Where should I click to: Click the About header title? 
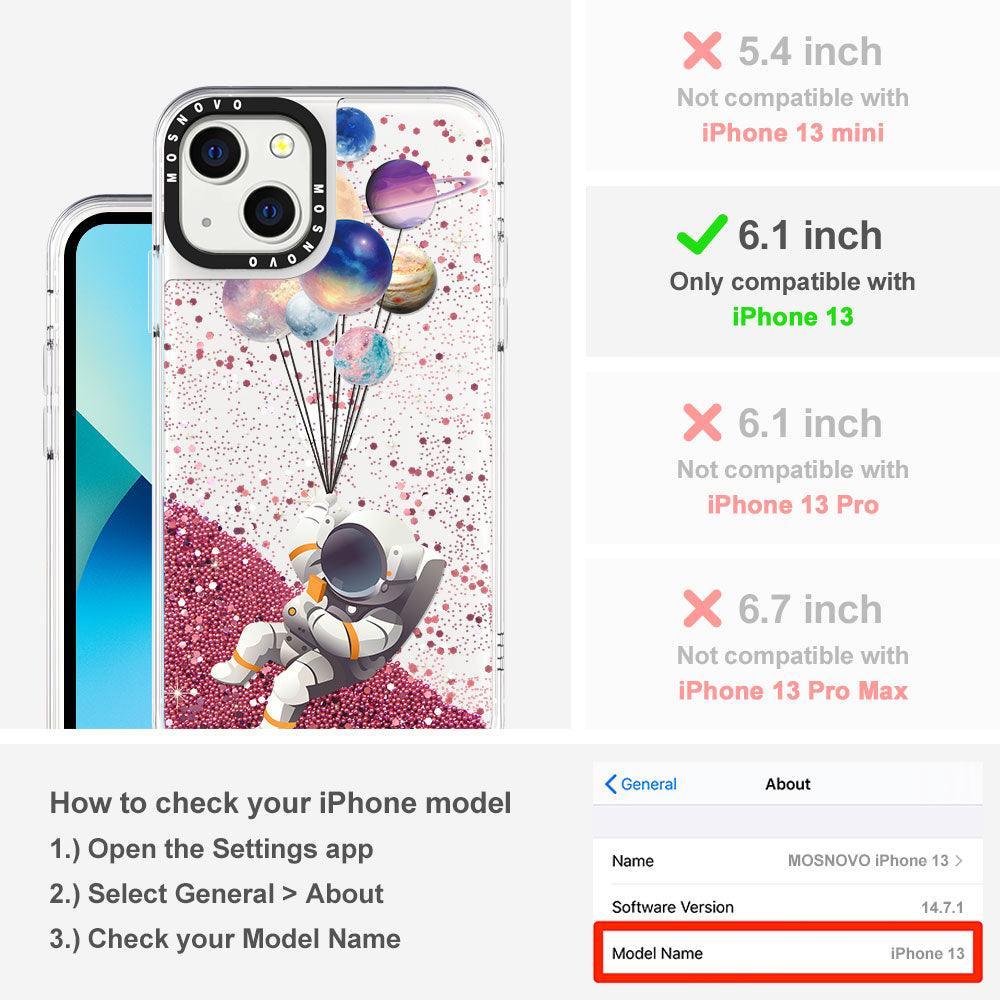pos(788,784)
